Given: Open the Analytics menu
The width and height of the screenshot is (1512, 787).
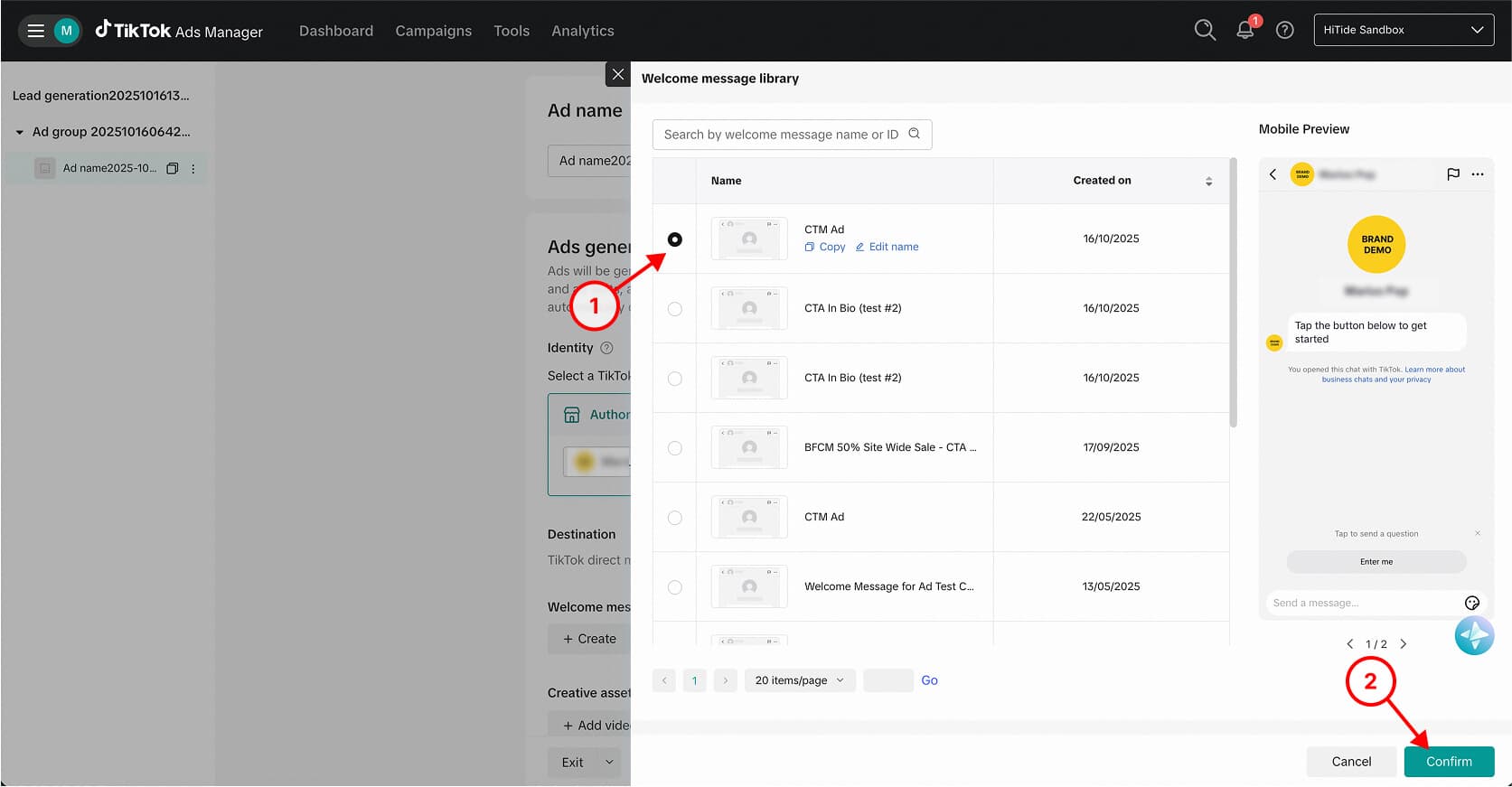Looking at the screenshot, I should [x=582, y=31].
